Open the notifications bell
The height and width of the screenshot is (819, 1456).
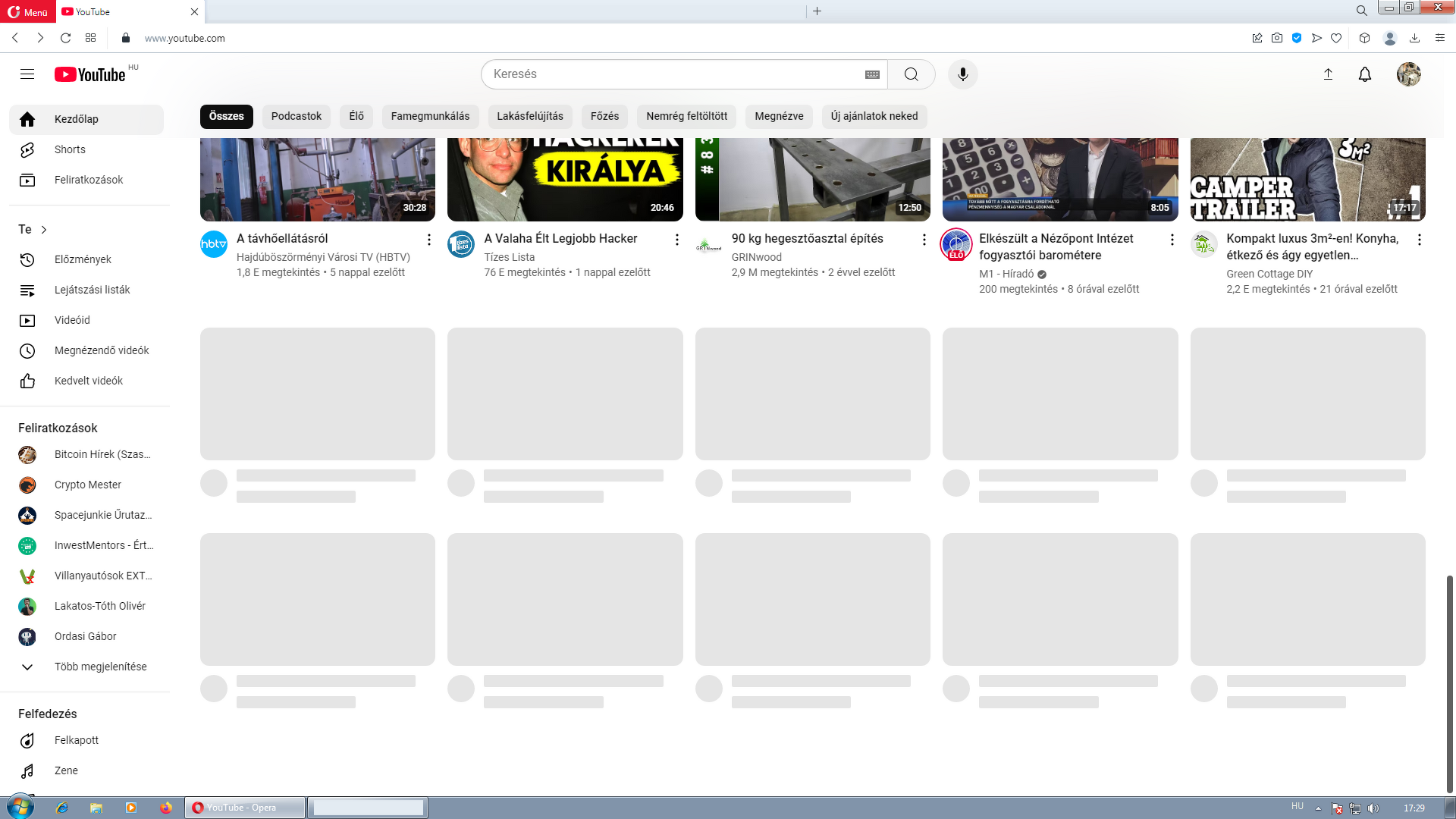(x=1364, y=74)
